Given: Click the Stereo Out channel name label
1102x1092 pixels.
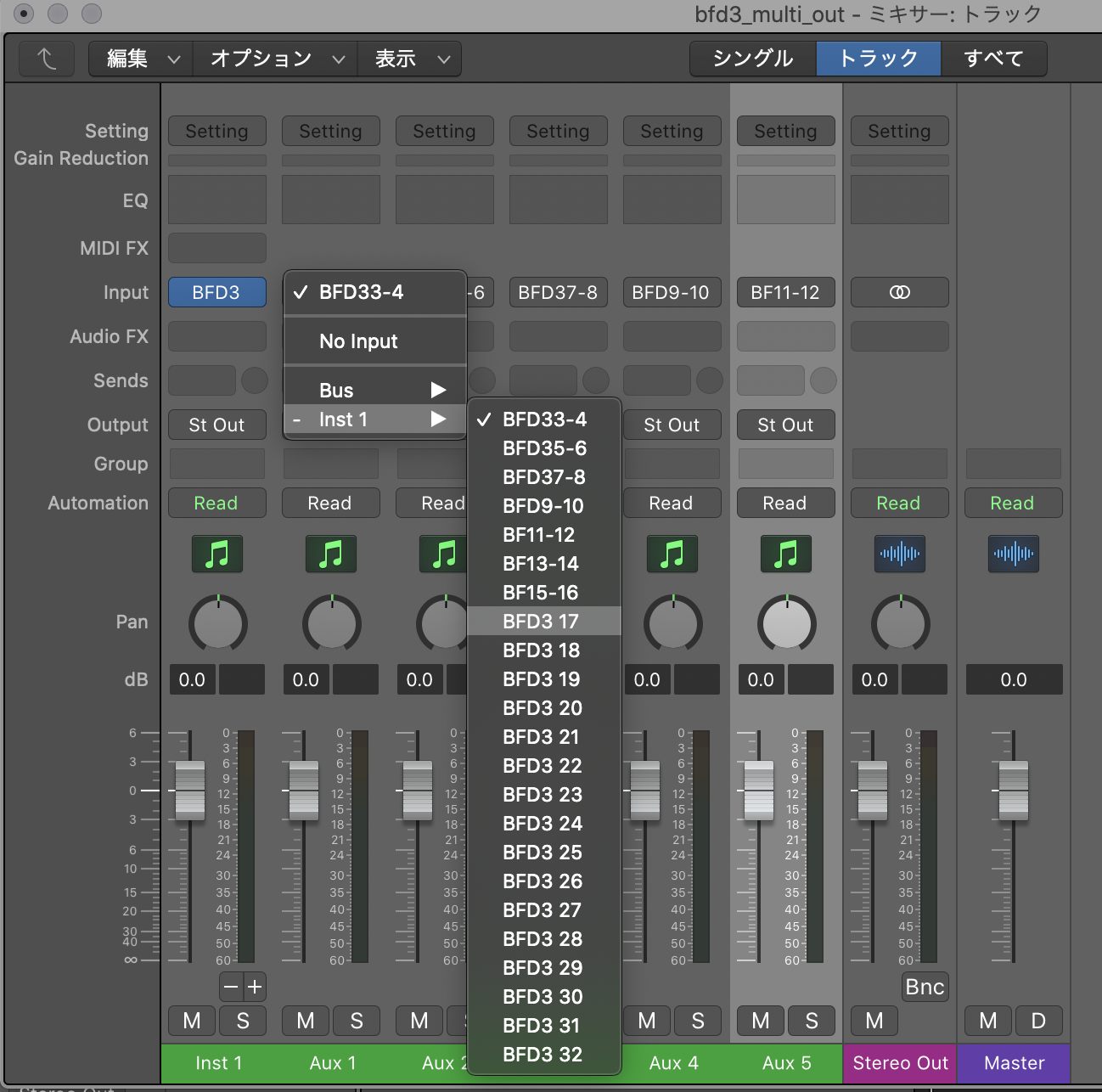Looking at the screenshot, I should [x=900, y=1063].
